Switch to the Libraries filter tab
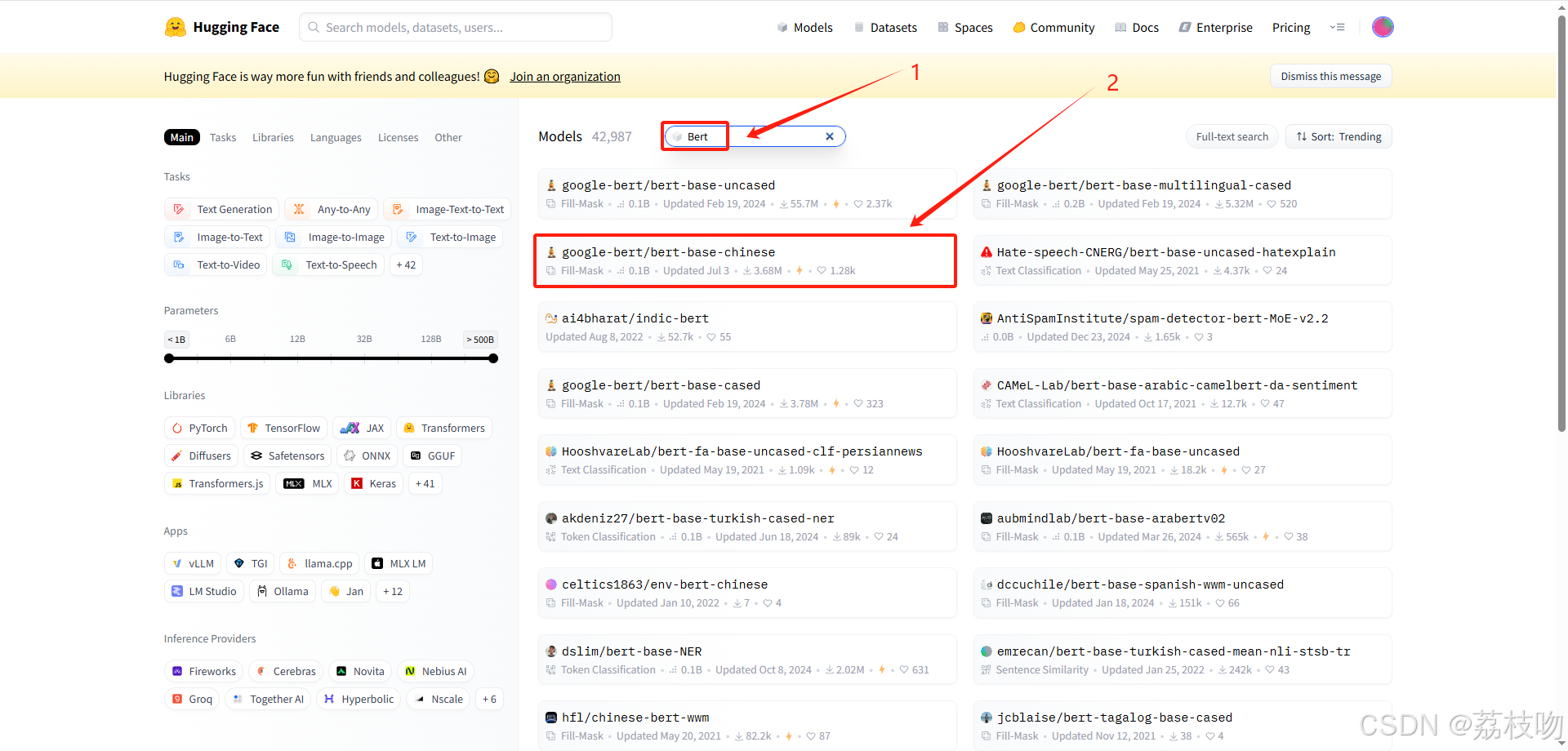Screen dimensions: 1568x751 (x=273, y=137)
